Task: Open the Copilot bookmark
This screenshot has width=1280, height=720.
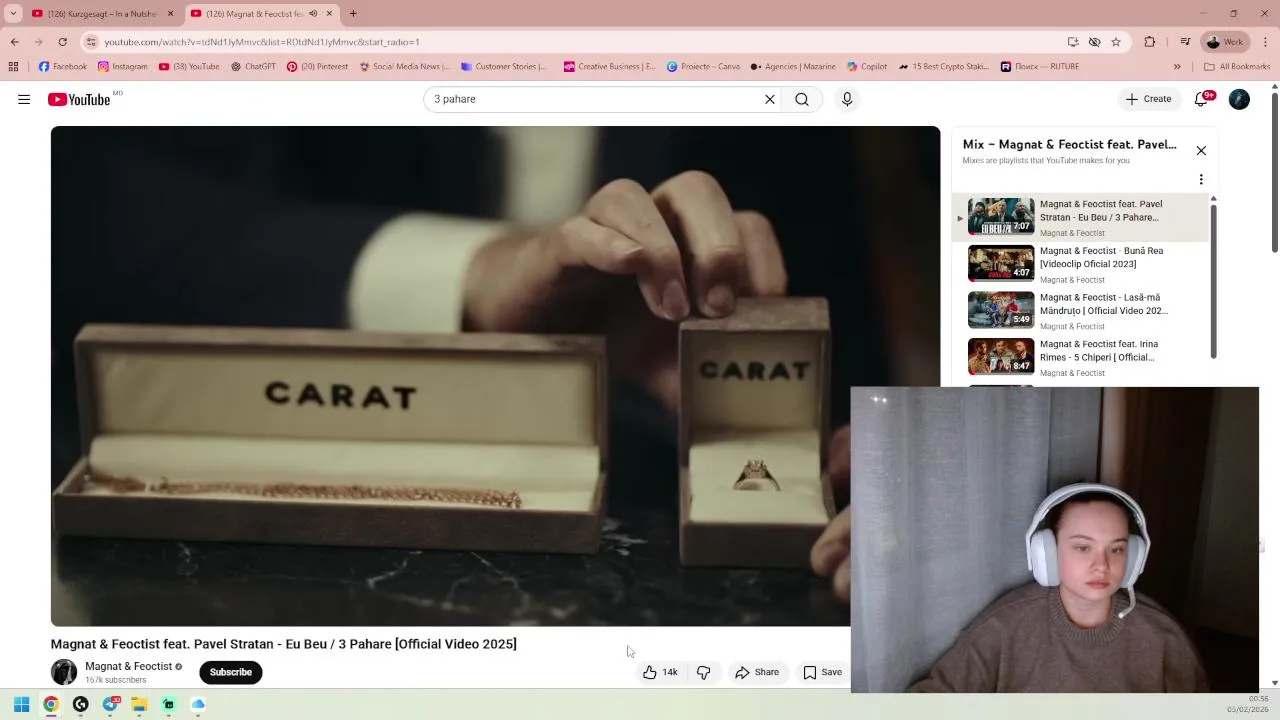Action: pos(866,67)
